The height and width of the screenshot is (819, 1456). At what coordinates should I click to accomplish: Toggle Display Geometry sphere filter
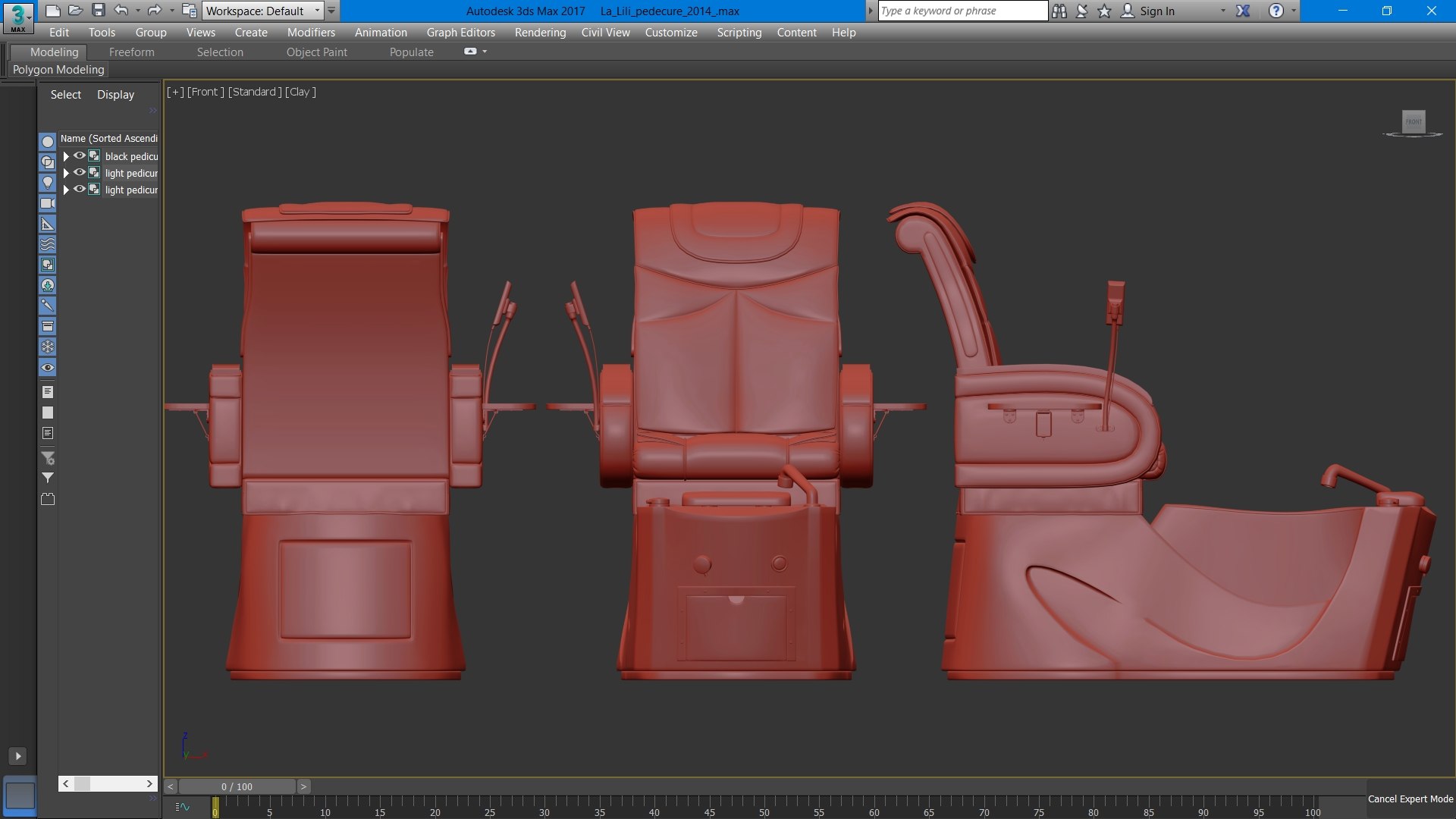tap(48, 142)
